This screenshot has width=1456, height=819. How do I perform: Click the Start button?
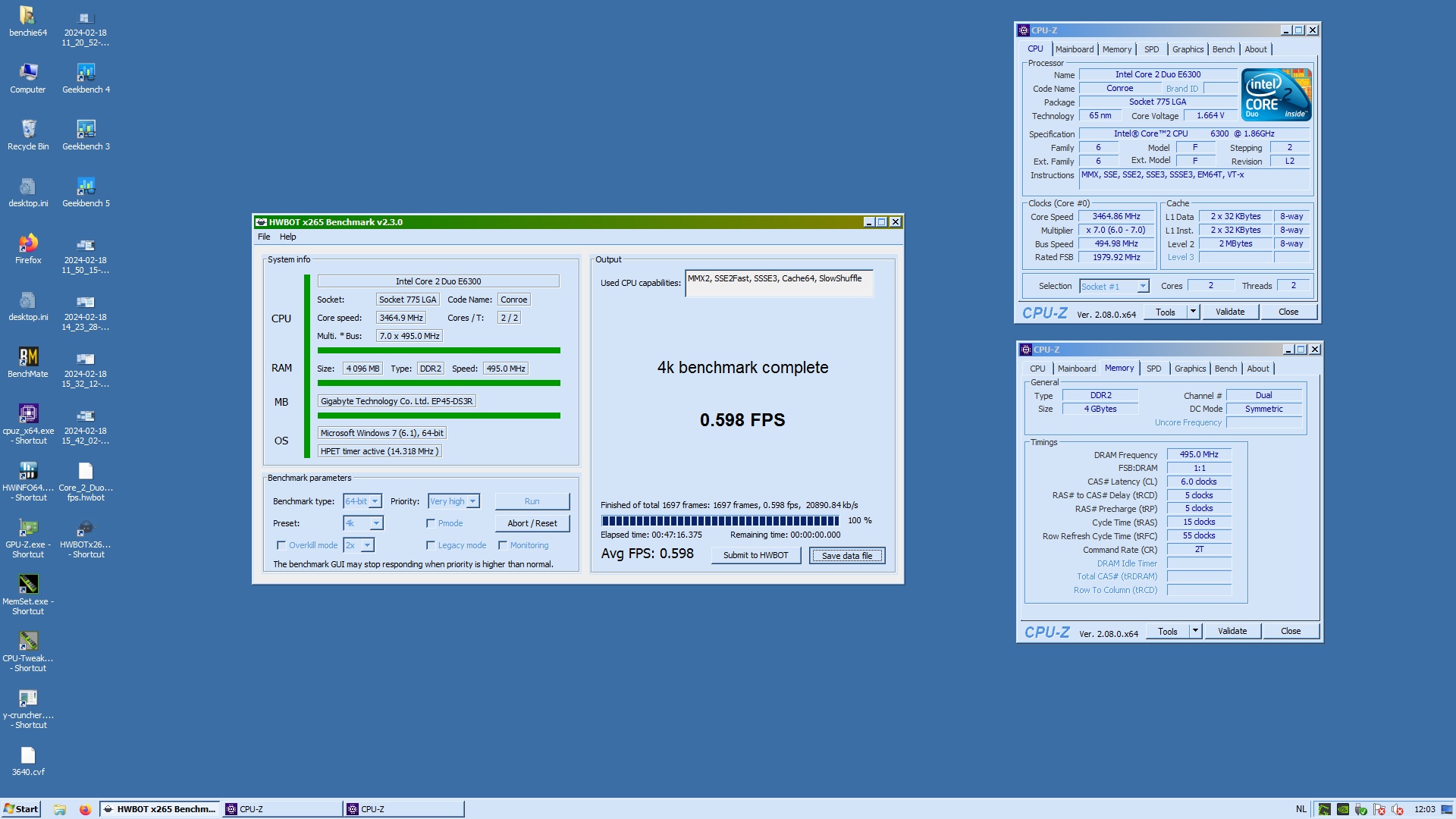pyautogui.click(x=20, y=809)
